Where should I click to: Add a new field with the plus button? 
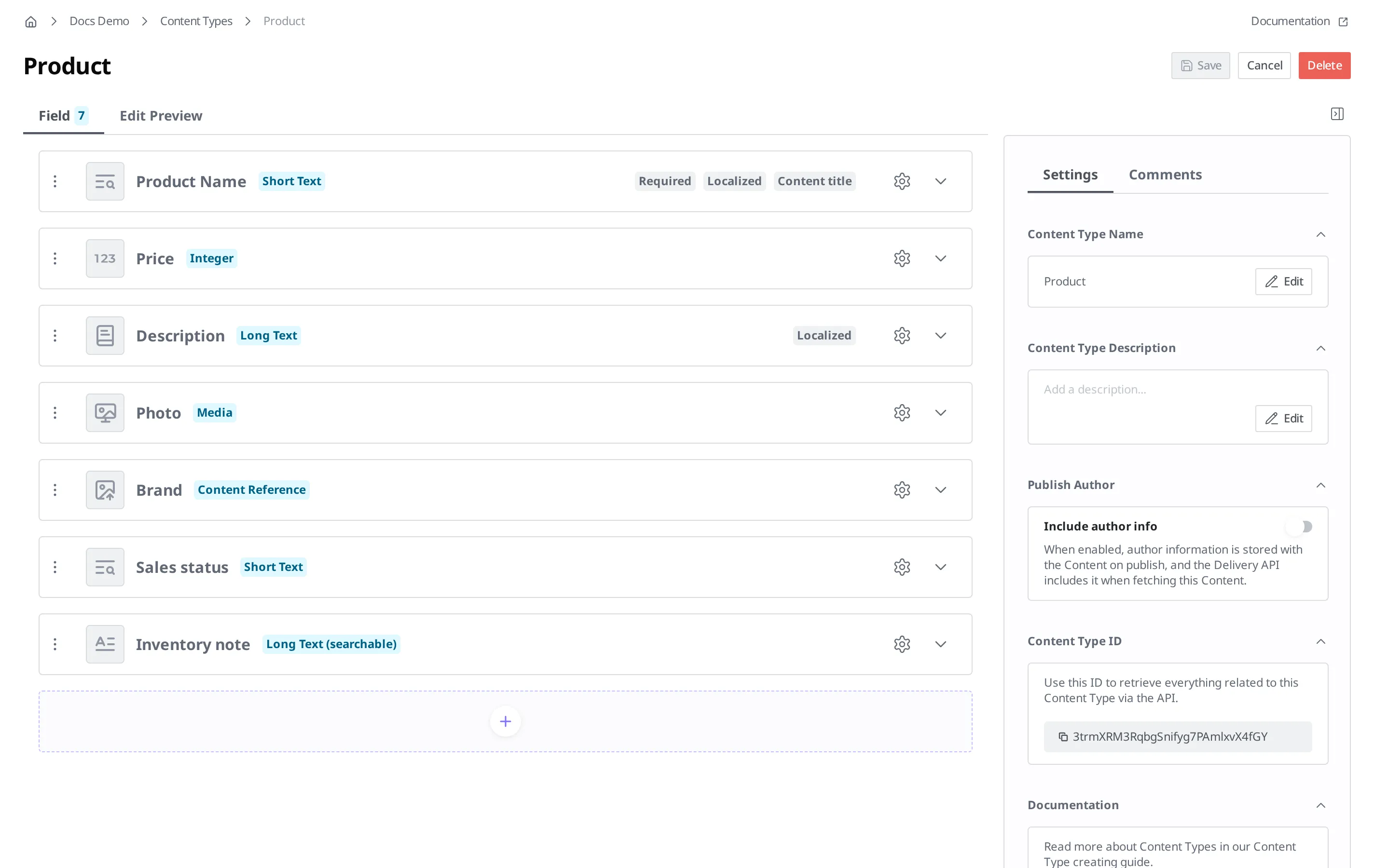click(x=506, y=721)
